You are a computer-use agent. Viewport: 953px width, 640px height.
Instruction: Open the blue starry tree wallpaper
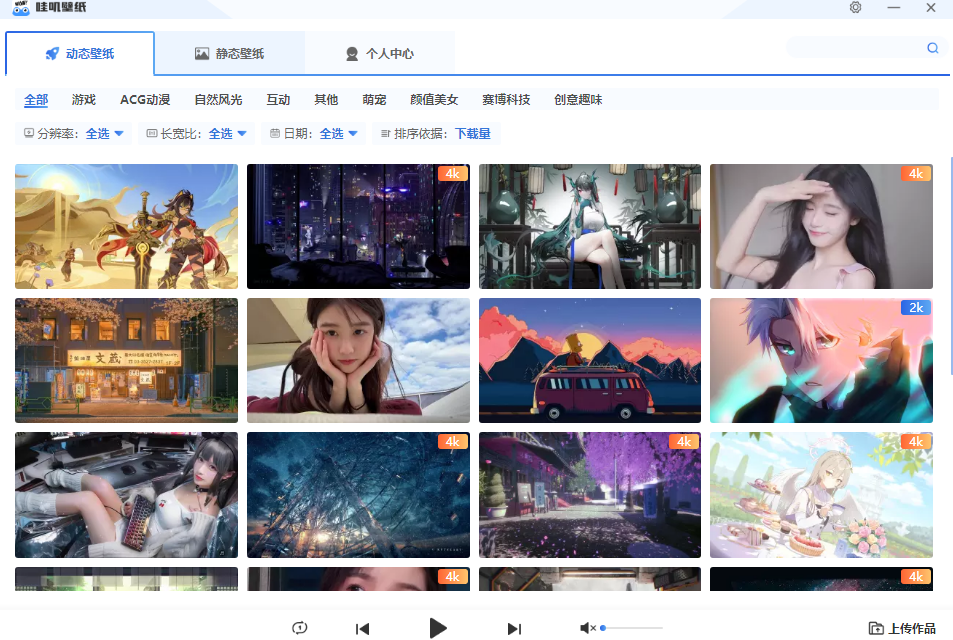358,495
